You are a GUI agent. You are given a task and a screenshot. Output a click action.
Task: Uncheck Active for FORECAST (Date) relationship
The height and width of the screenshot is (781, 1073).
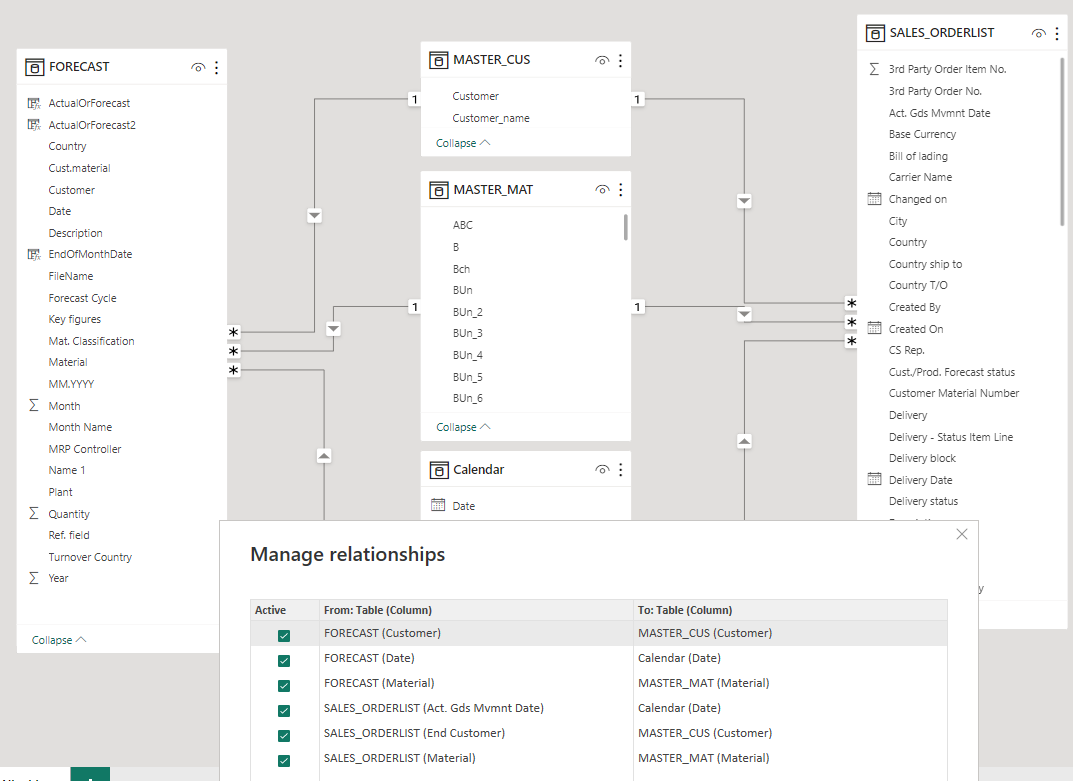tap(284, 661)
